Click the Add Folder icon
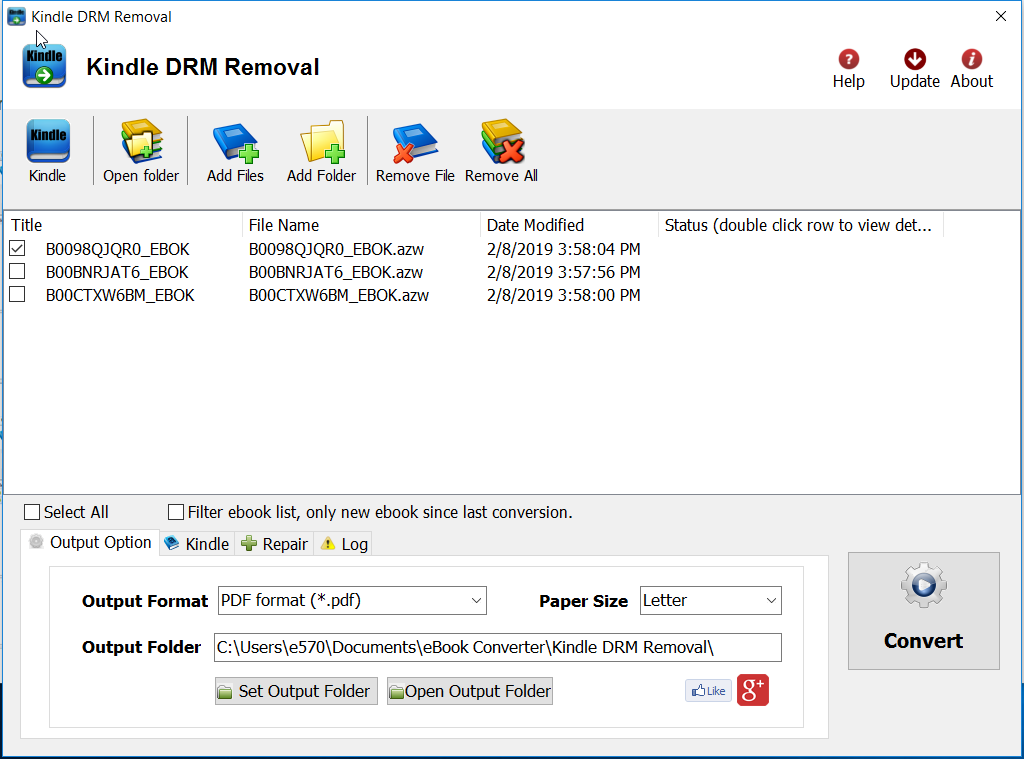This screenshot has width=1024, height=759. coord(322,141)
